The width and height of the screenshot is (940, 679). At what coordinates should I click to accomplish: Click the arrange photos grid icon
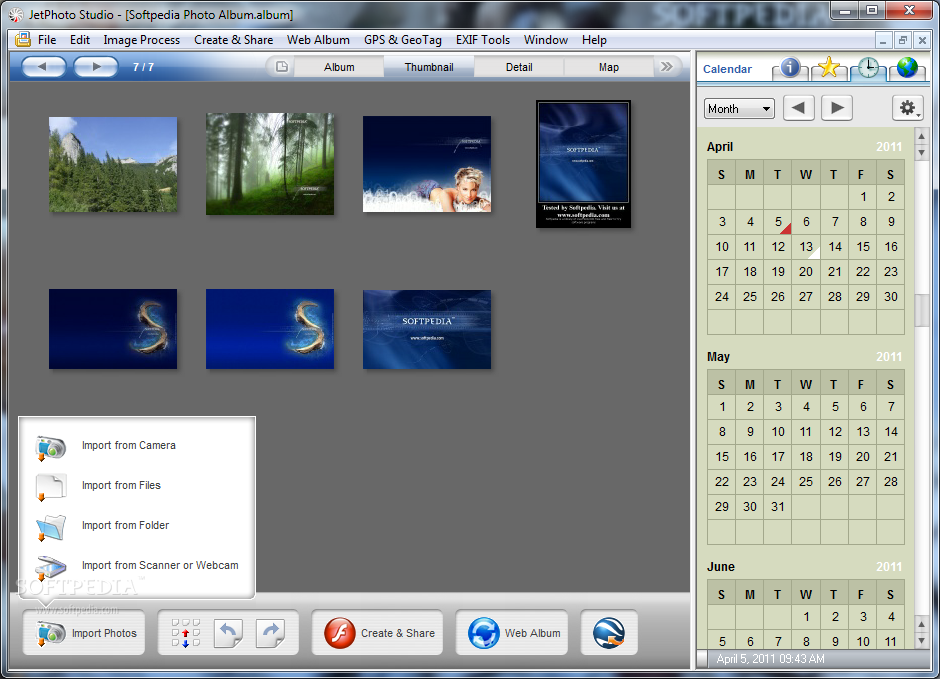click(186, 633)
